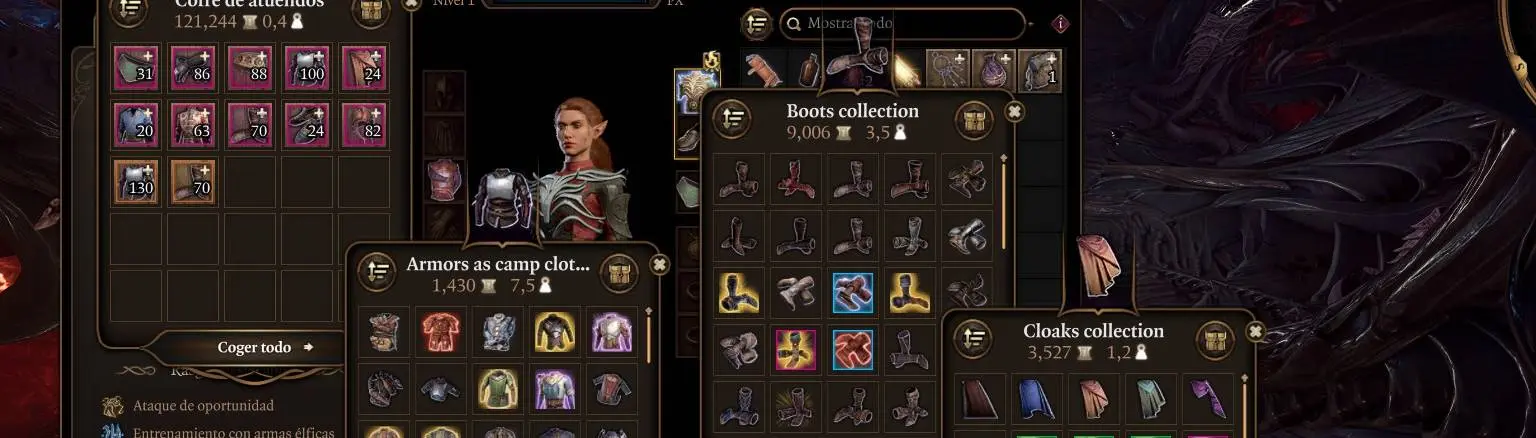Viewport: 1536px width, 438px height.
Task: Pick the blue cloak in Cloaks collection
Action: (x=1036, y=397)
